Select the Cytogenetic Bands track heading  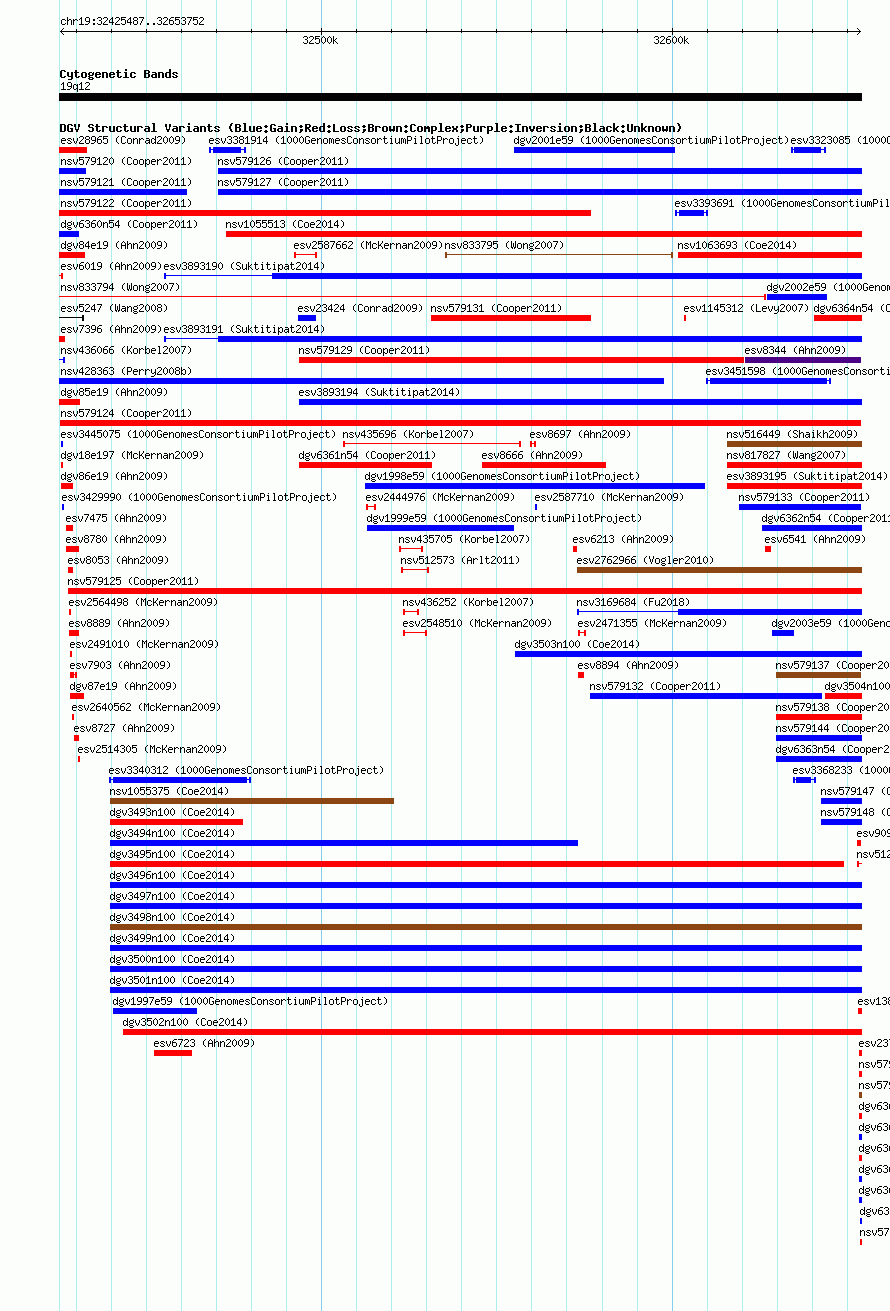[x=119, y=74]
